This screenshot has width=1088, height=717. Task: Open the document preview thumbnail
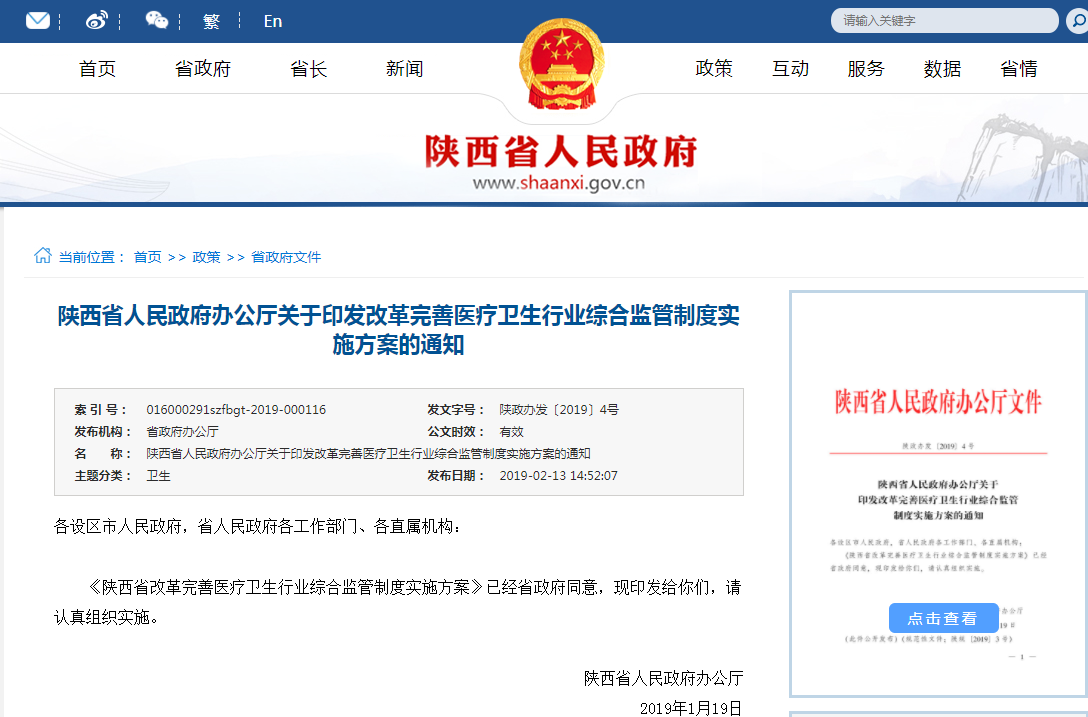[938, 495]
